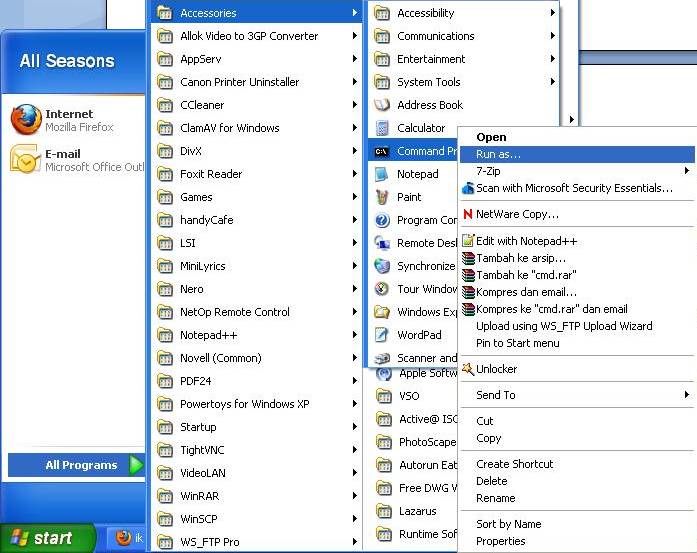This screenshot has height=553, width=697.
Task: Click the Command Prompt icon
Action: tap(382, 152)
